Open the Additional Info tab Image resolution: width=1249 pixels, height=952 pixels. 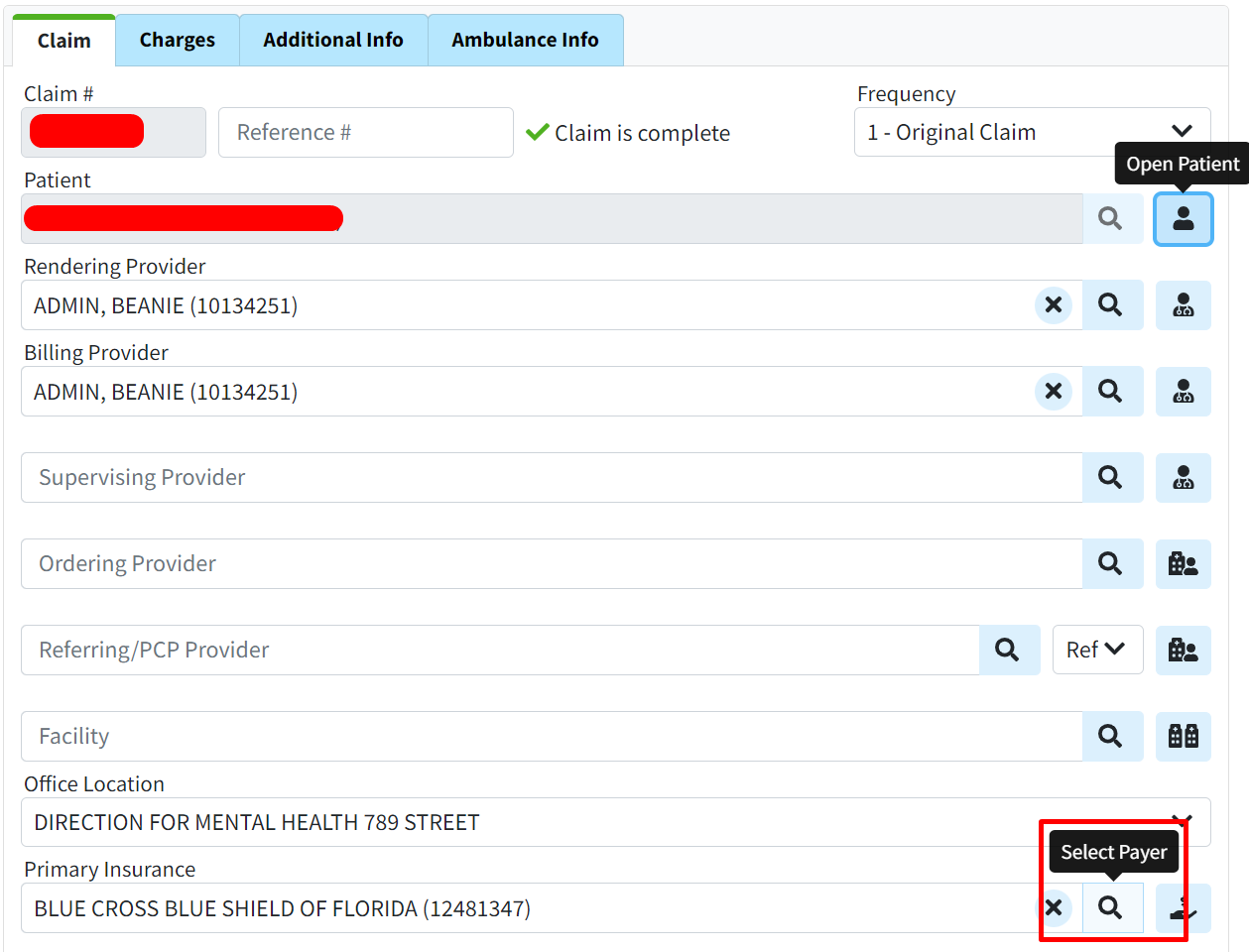tap(333, 41)
